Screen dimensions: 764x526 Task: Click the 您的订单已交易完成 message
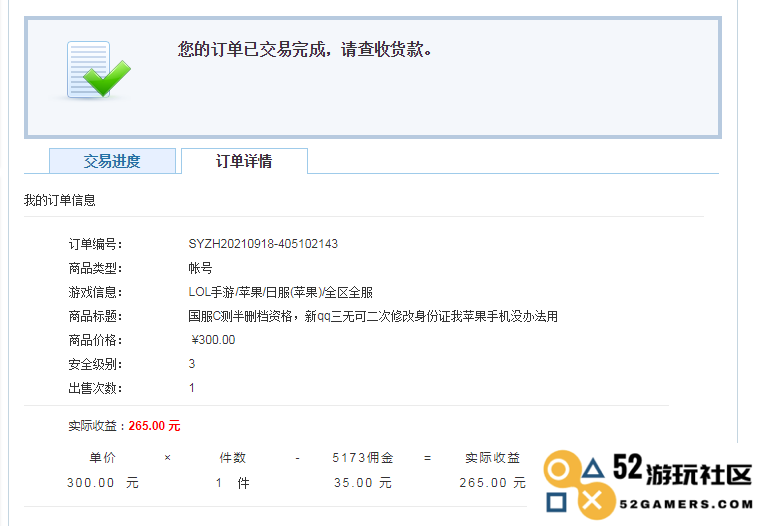click(x=305, y=49)
